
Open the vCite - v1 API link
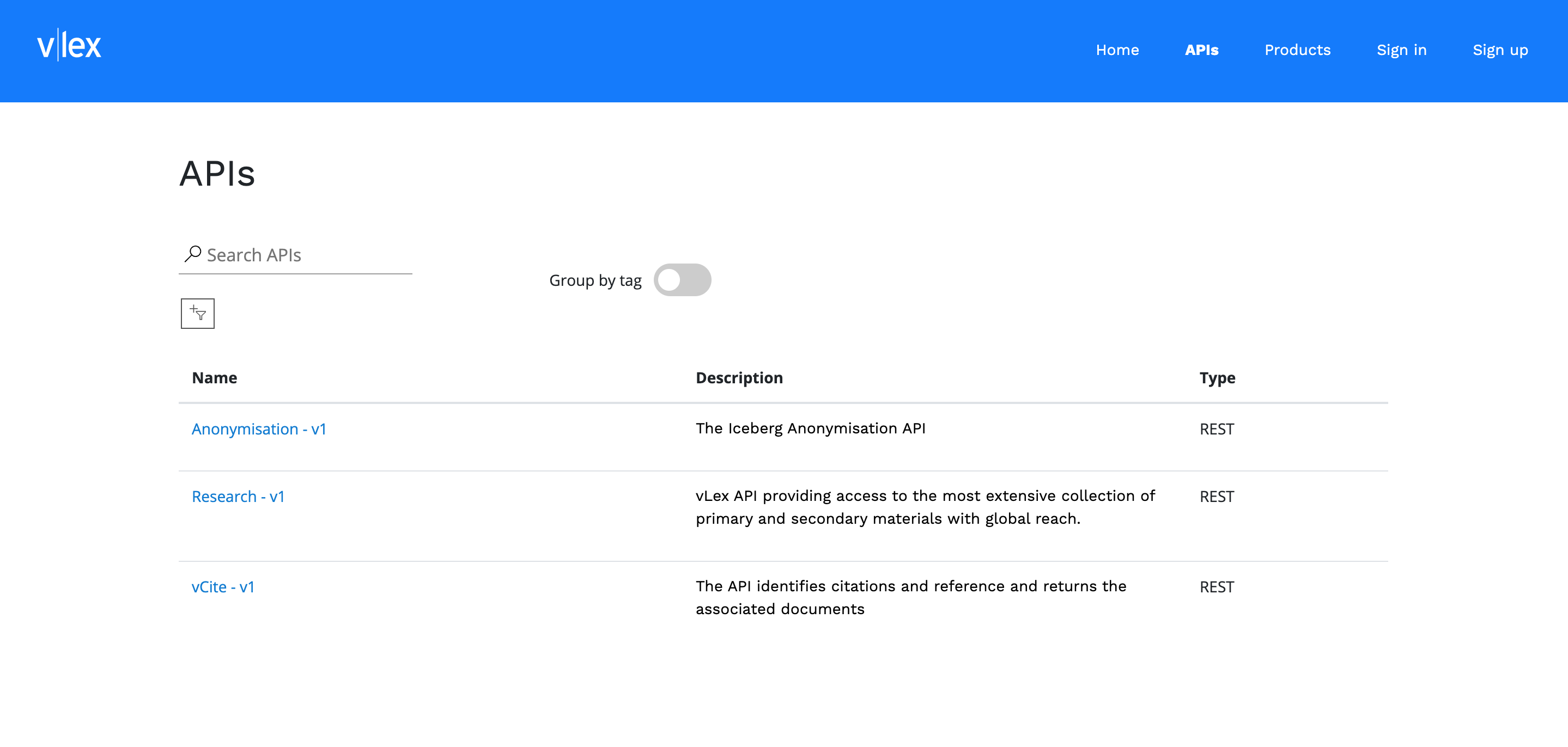223,587
